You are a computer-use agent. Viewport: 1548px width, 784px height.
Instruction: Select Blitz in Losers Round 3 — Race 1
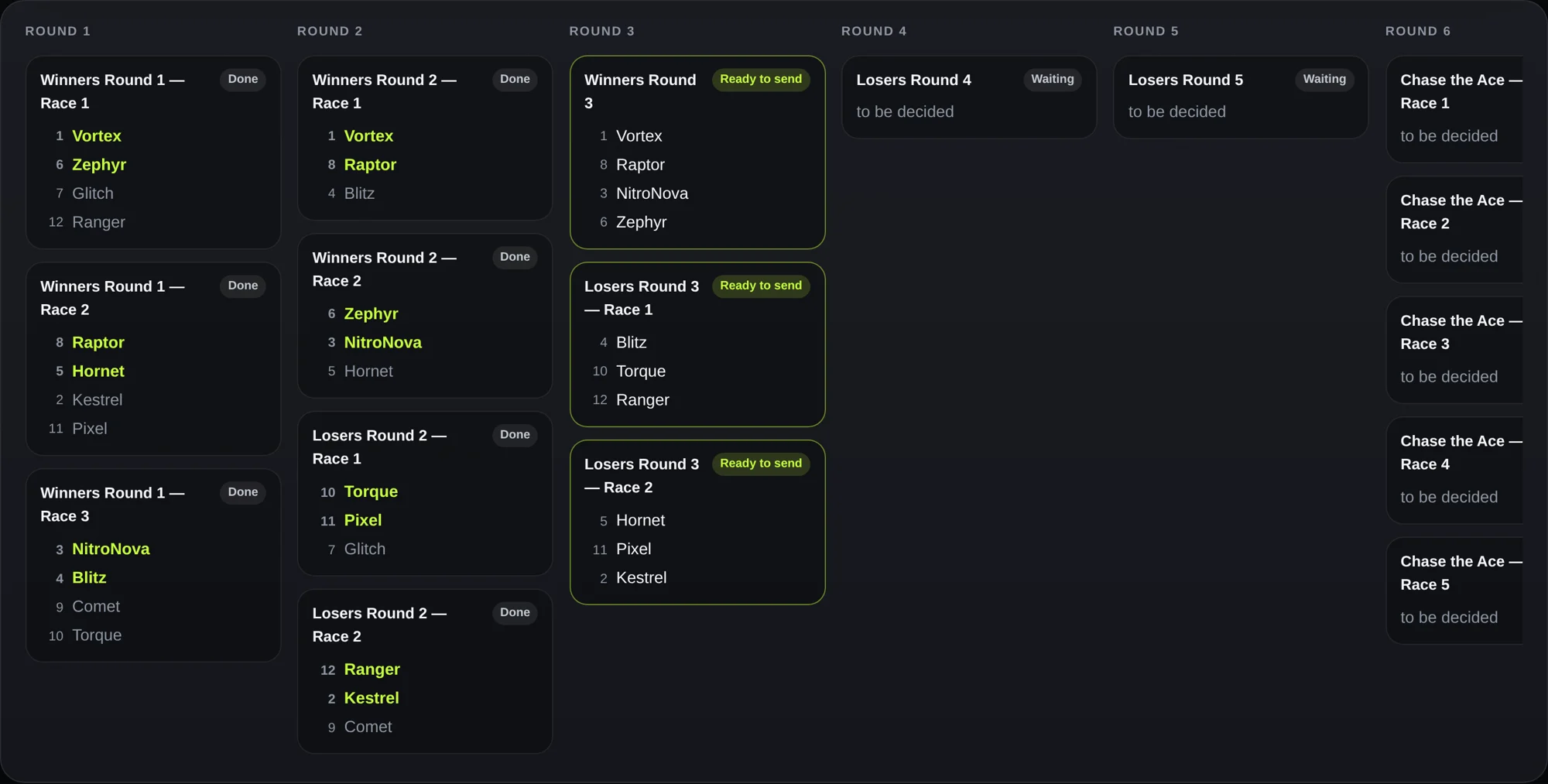pyautogui.click(x=632, y=342)
